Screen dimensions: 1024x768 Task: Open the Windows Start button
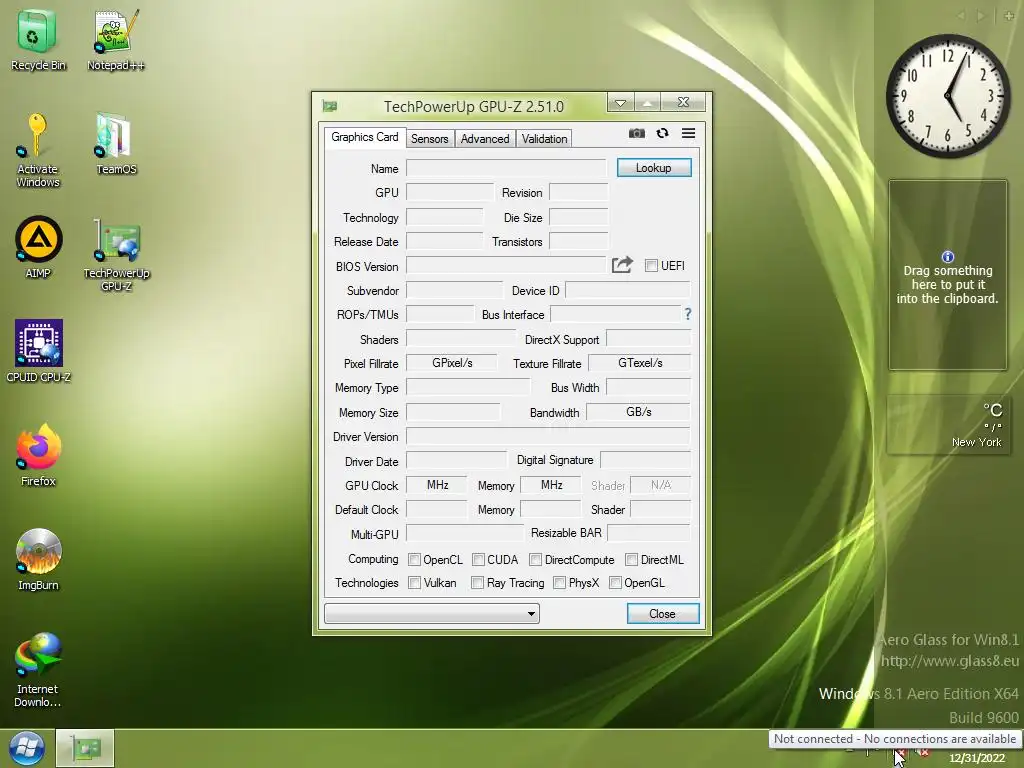coord(27,748)
